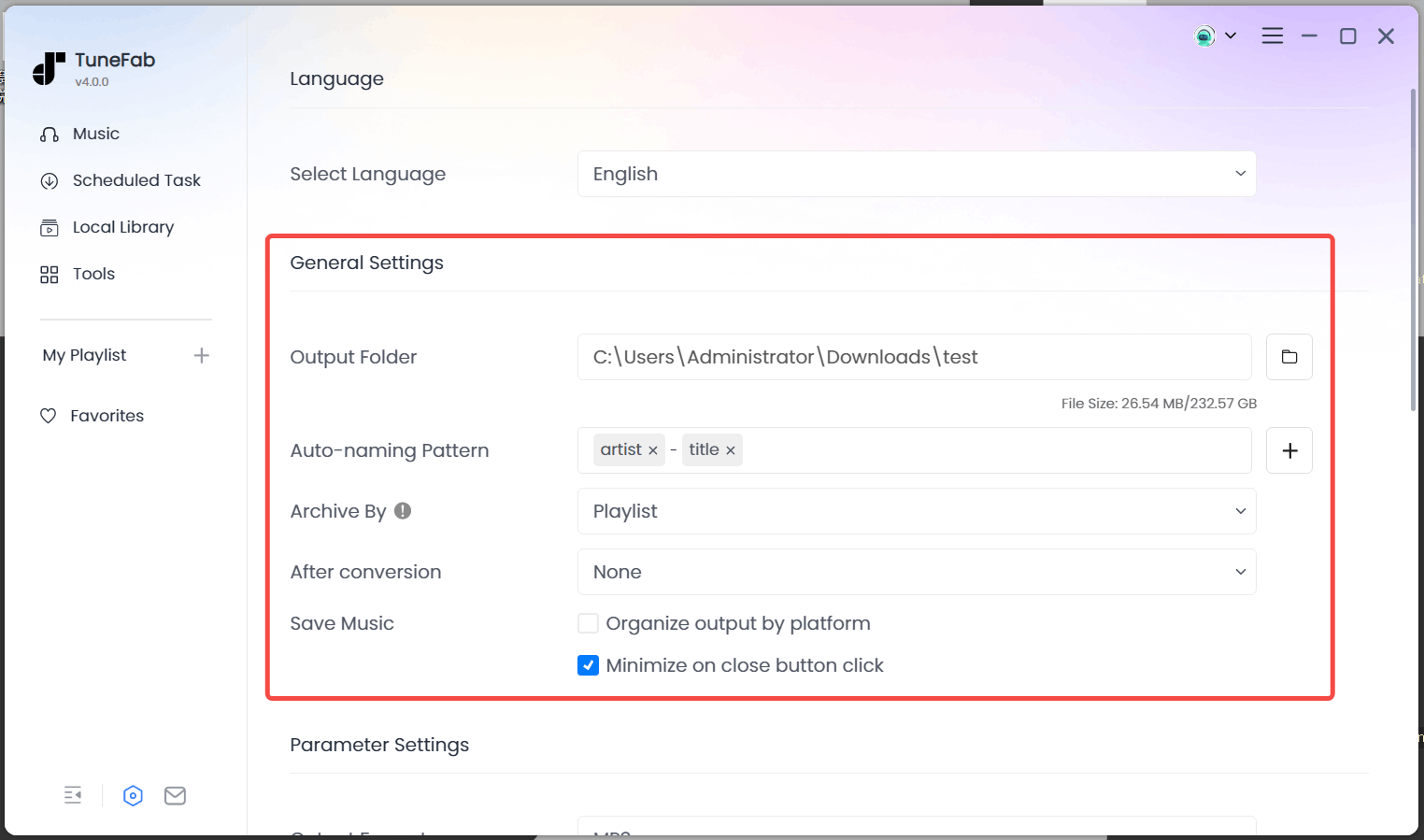Go to Music in the sidebar
Screen dimensions: 1424x840
[x=95, y=134]
